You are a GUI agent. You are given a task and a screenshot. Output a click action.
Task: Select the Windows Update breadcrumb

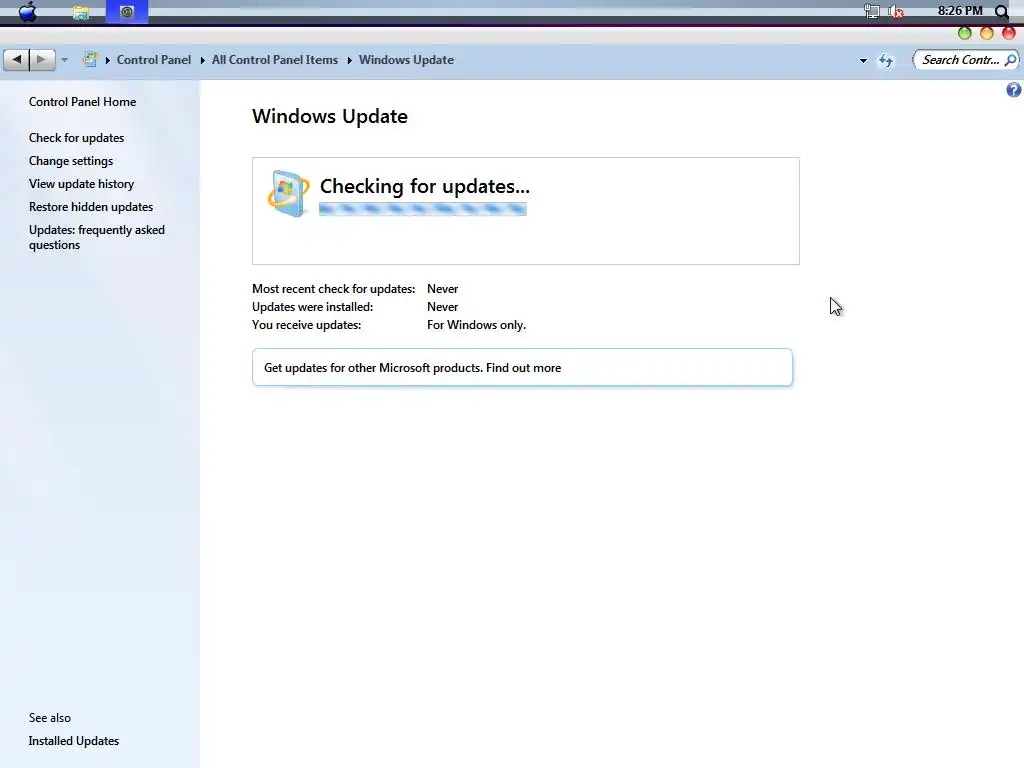[x=406, y=59]
